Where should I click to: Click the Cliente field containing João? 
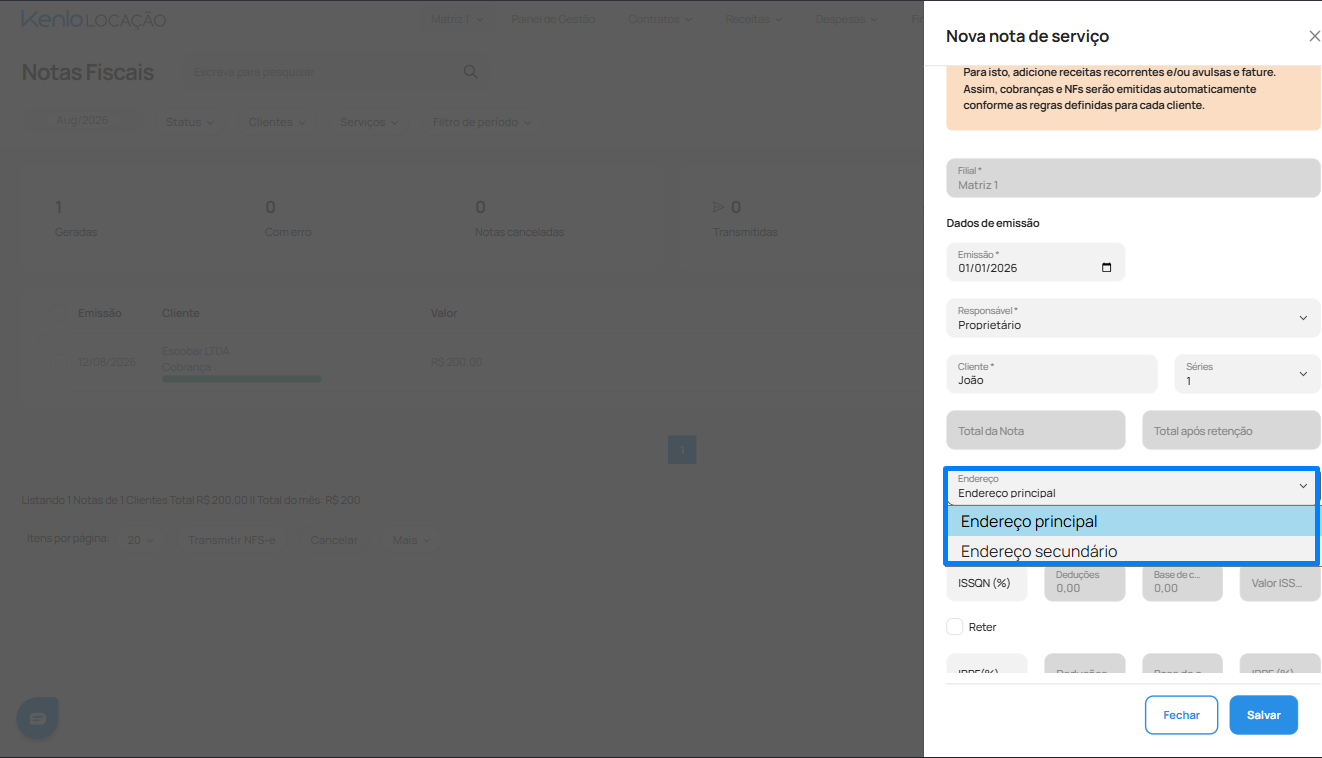1052,374
